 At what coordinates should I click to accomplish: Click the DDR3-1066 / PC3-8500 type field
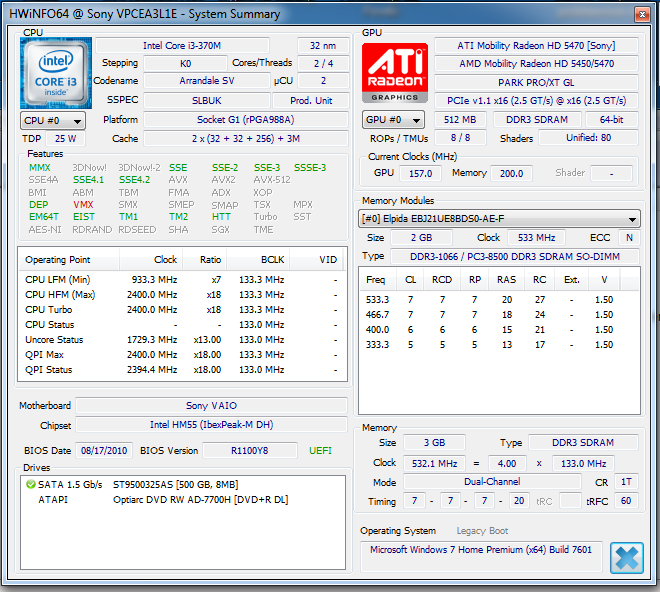515,256
